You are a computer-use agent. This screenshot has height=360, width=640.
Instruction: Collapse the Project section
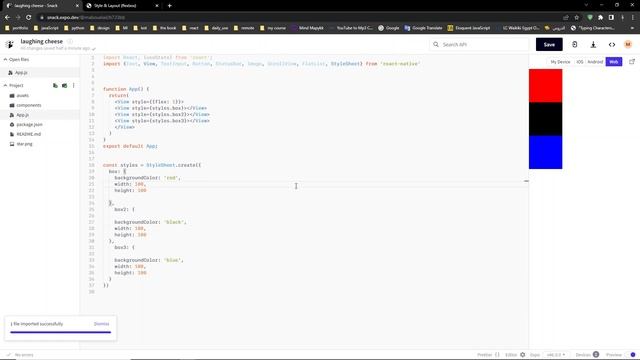(13, 85)
